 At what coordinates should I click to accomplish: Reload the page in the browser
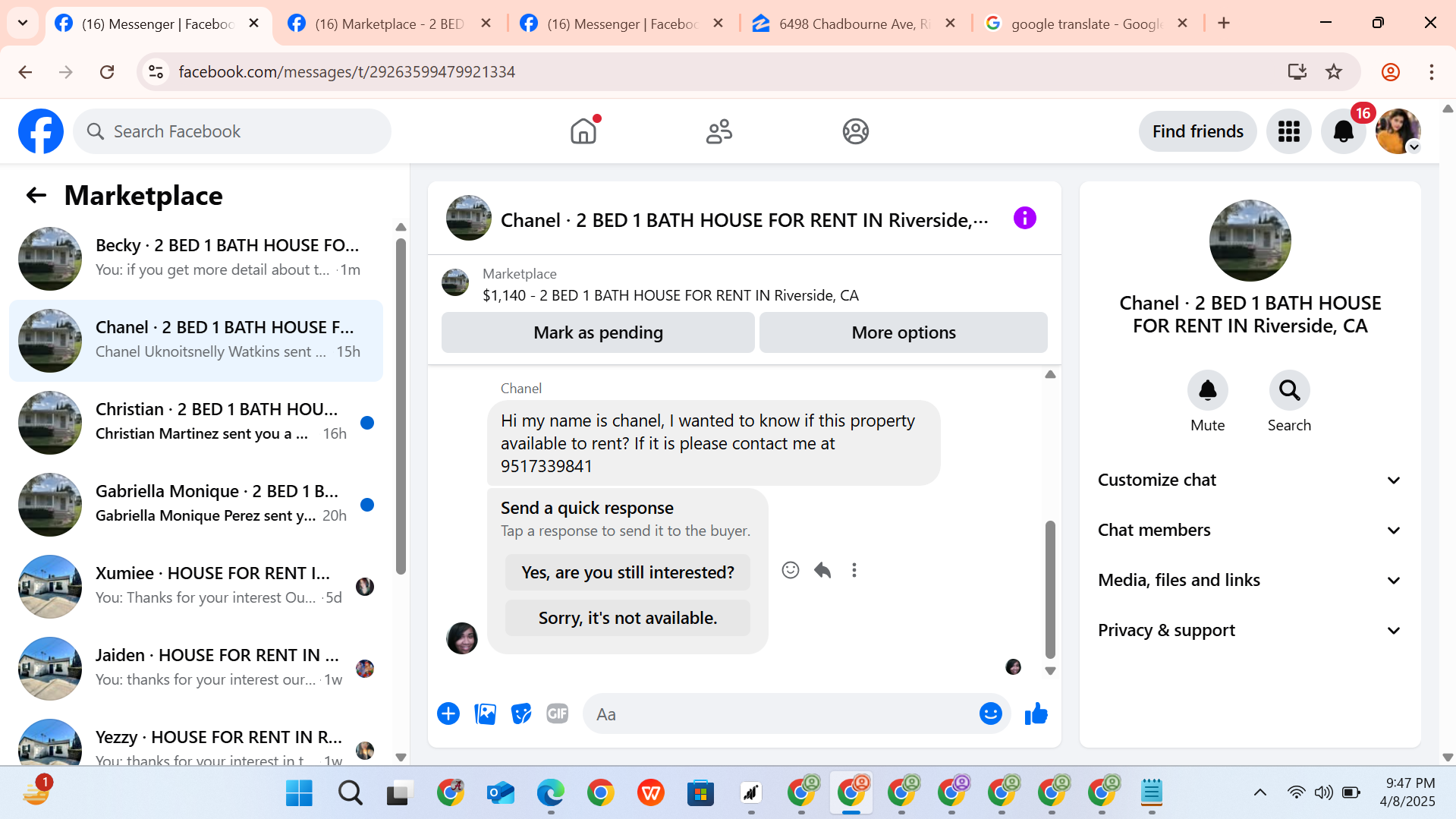pyautogui.click(x=107, y=71)
